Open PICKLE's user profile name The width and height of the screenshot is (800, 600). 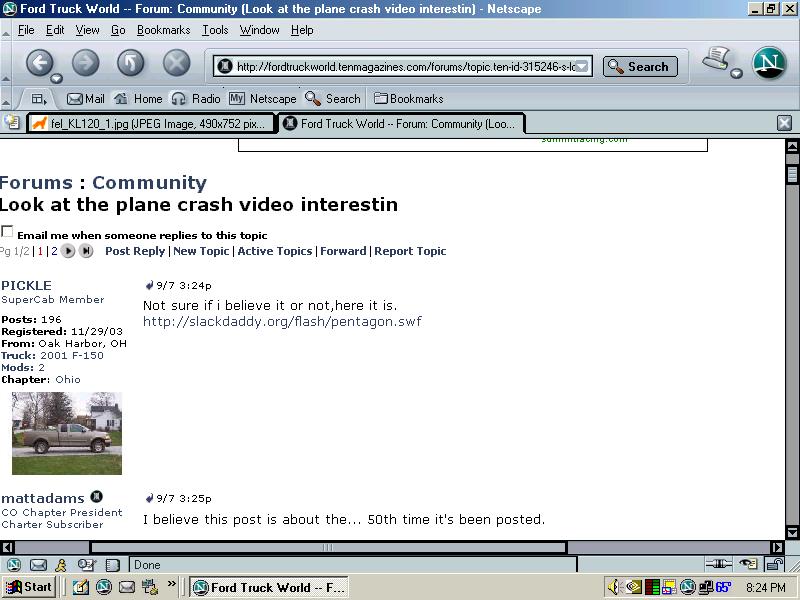[26, 285]
